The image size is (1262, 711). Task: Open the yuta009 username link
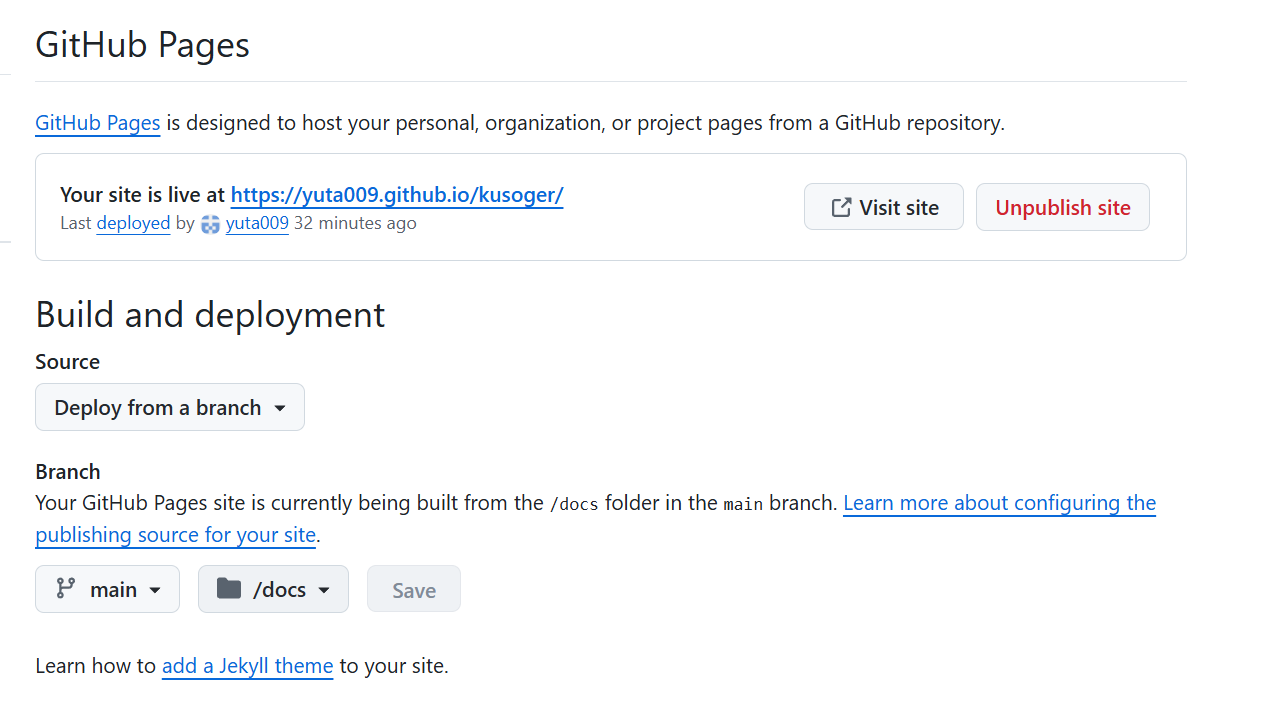257,223
